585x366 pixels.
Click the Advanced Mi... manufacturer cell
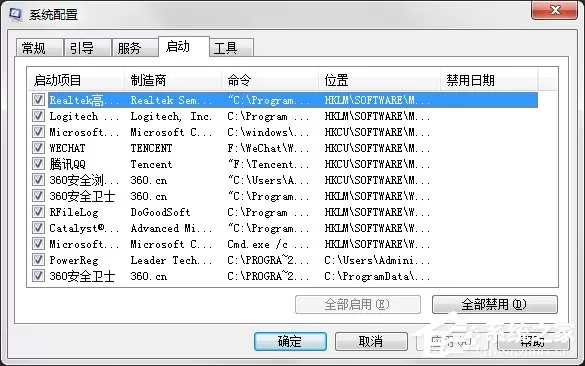tap(171, 228)
